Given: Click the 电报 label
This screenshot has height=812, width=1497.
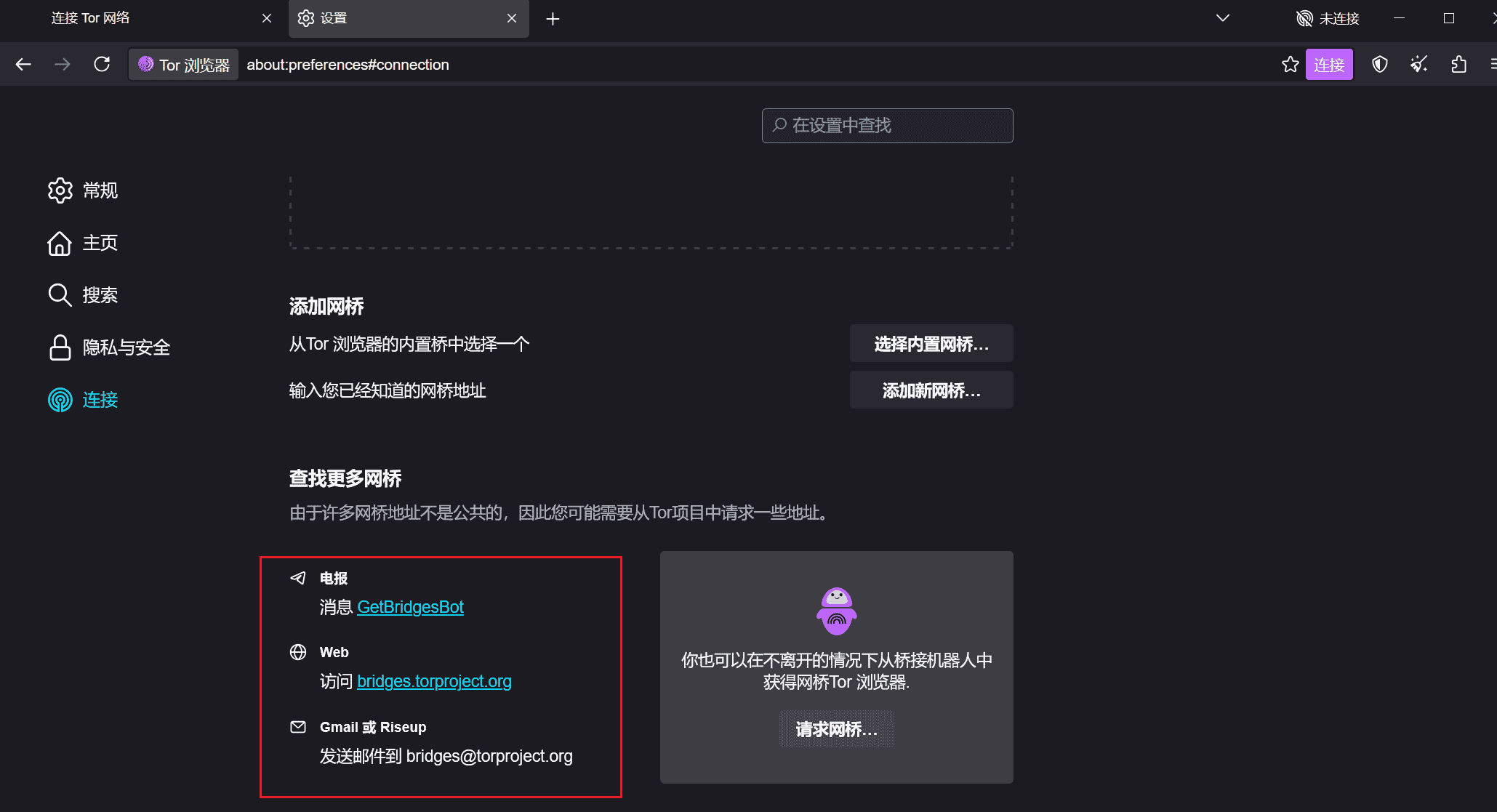Looking at the screenshot, I should pyautogui.click(x=334, y=578).
